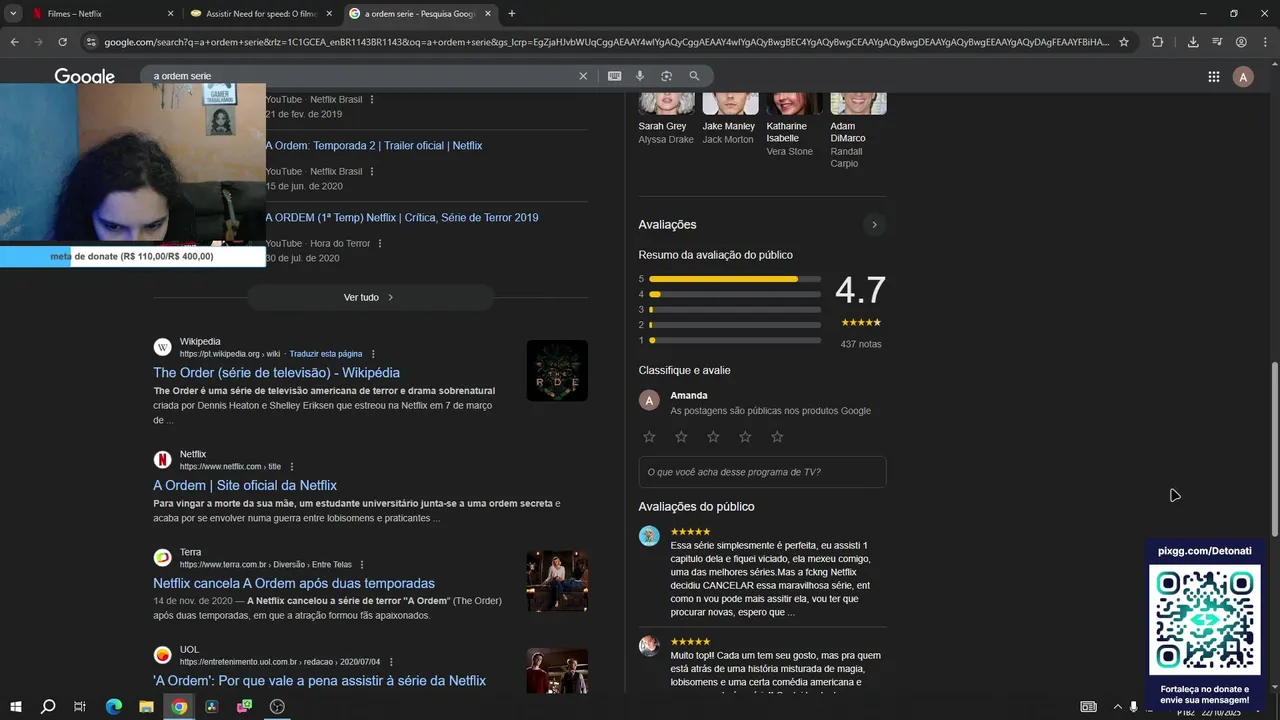Switch to the Filmes – Netflix tab
Viewport: 1280px width, 720px height.
[100, 14]
